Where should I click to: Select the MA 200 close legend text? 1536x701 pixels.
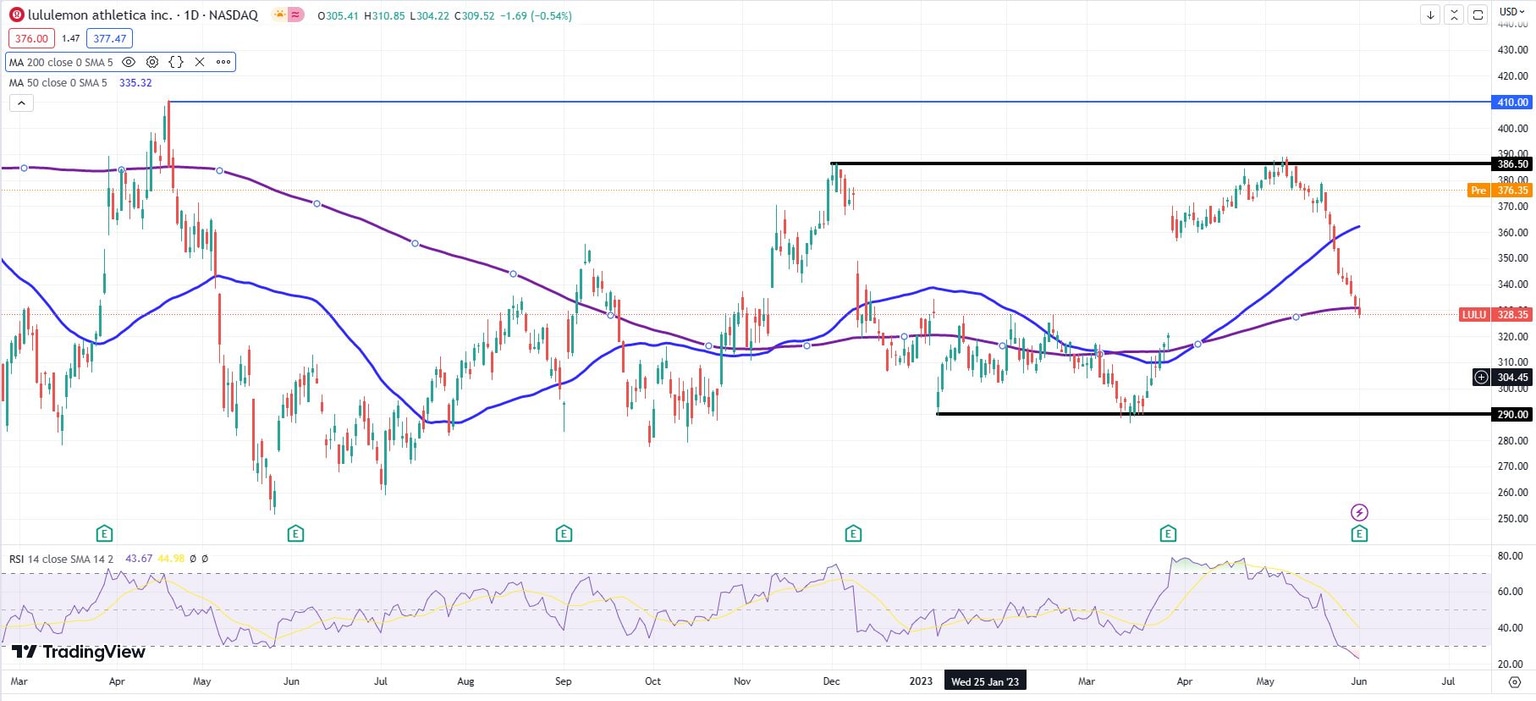(x=60, y=62)
